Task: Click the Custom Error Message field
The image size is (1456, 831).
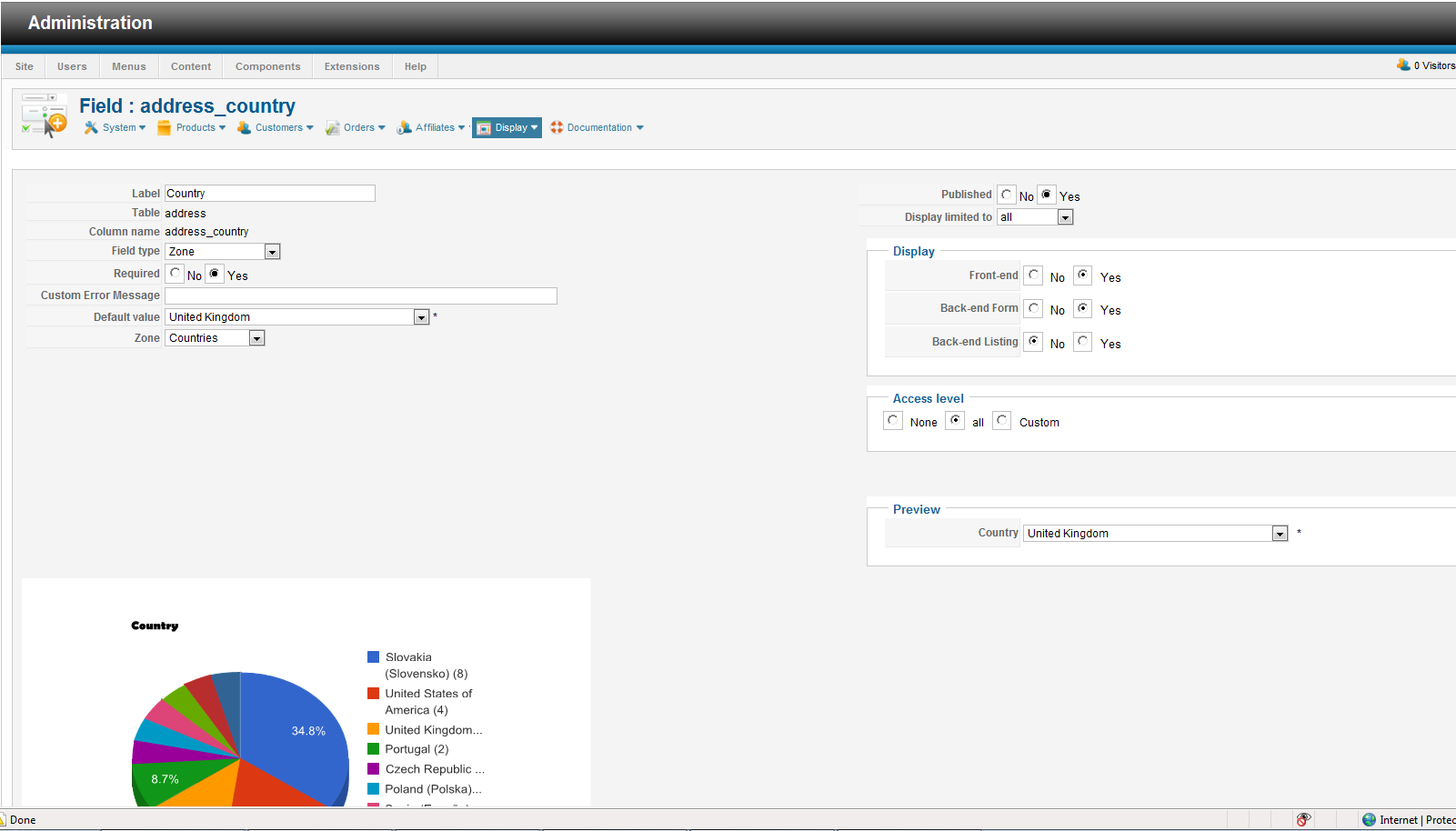Action: tap(361, 295)
